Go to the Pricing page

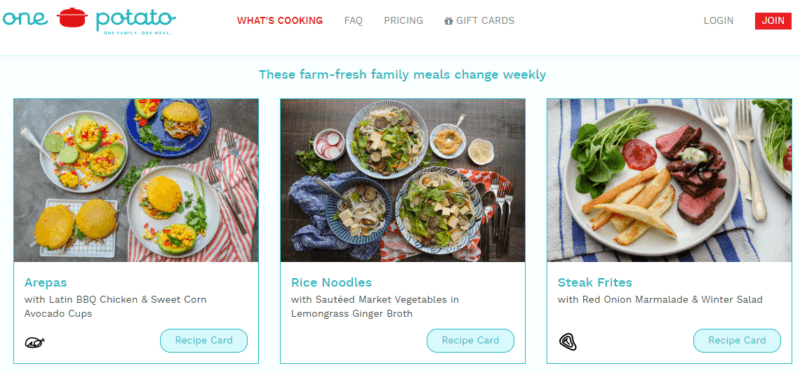coord(404,21)
